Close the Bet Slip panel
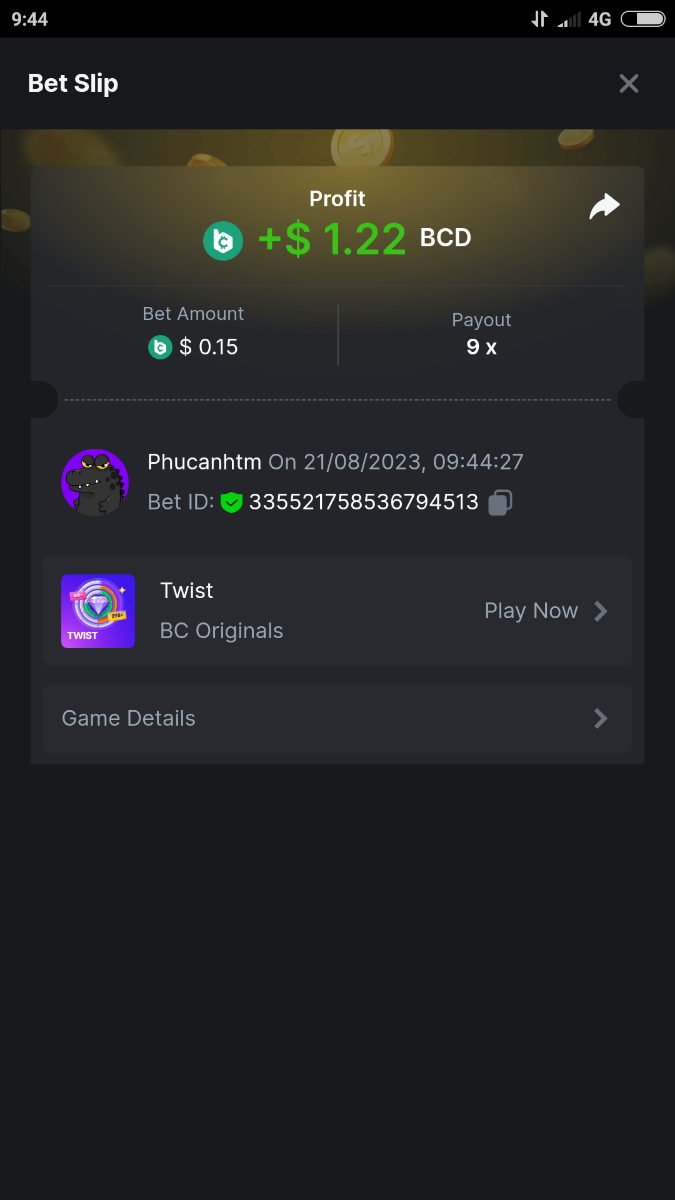This screenshot has height=1200, width=675. point(628,84)
